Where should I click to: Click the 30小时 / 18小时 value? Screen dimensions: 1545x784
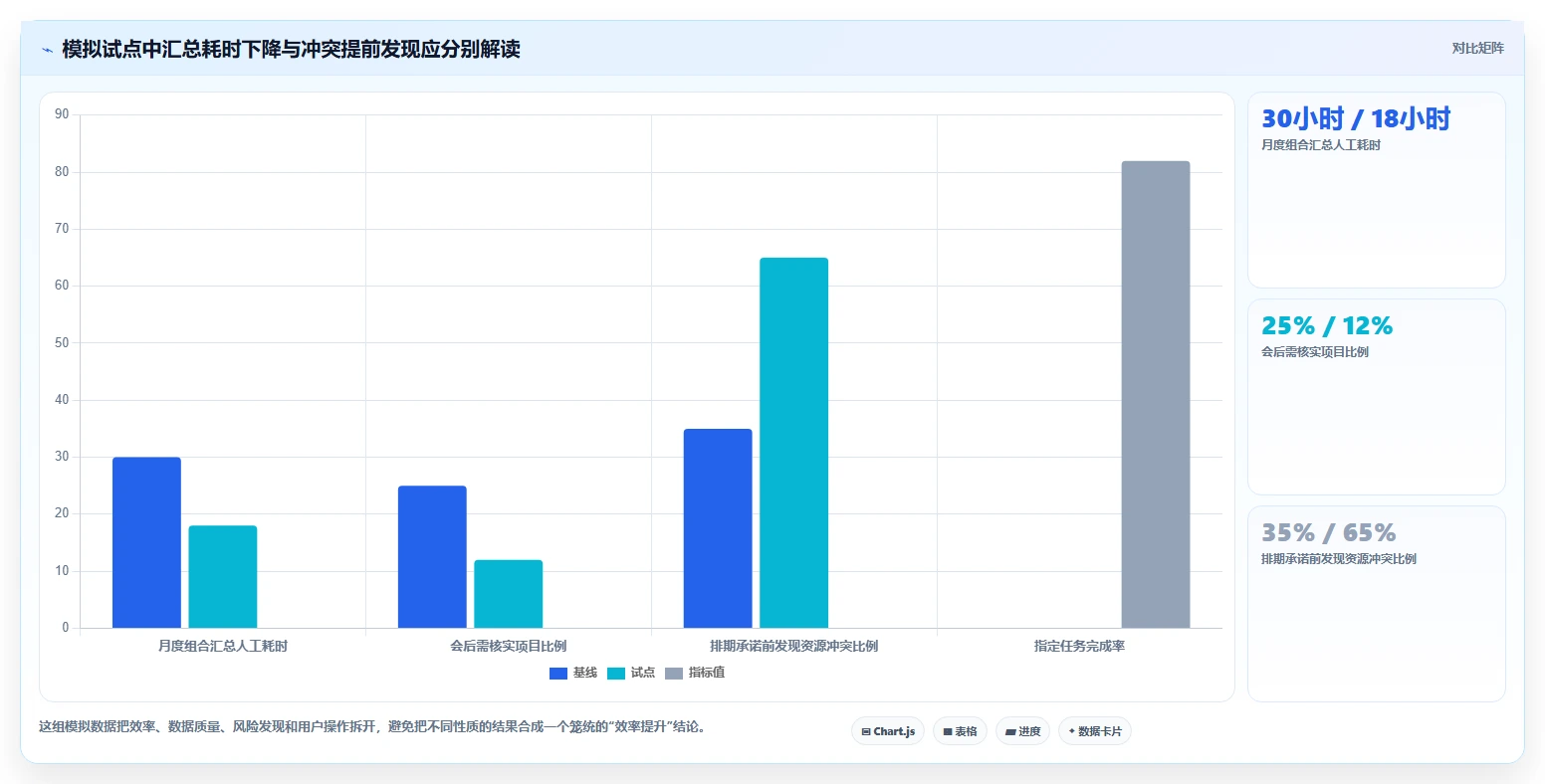1356,119
